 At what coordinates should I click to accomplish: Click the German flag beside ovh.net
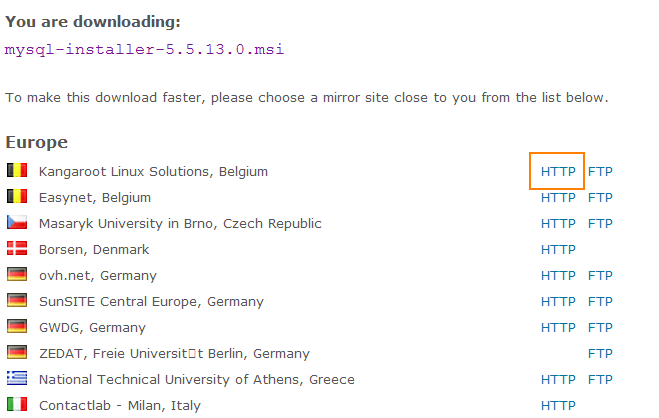17,275
